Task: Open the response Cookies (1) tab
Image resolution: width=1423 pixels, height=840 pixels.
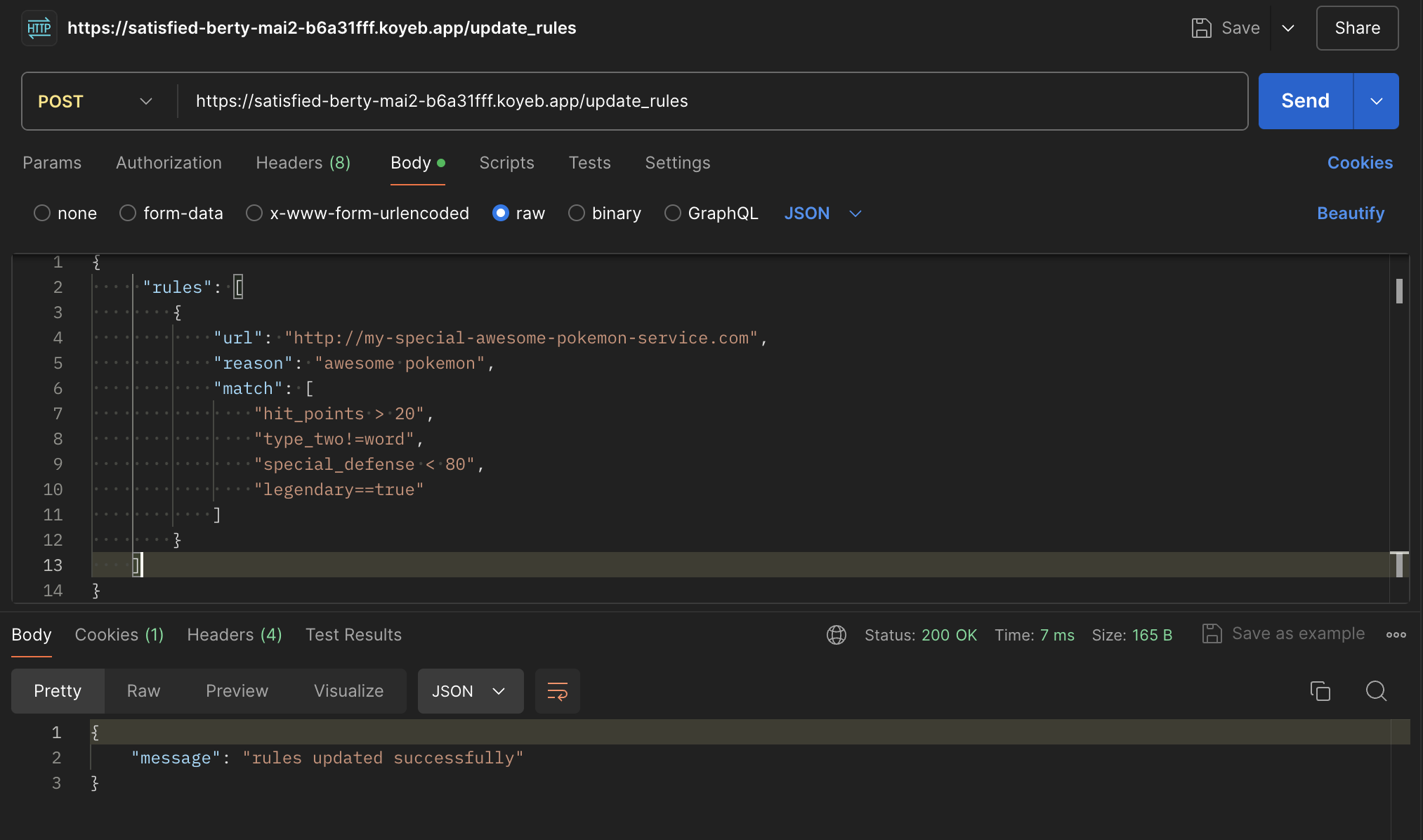Action: coord(119,635)
